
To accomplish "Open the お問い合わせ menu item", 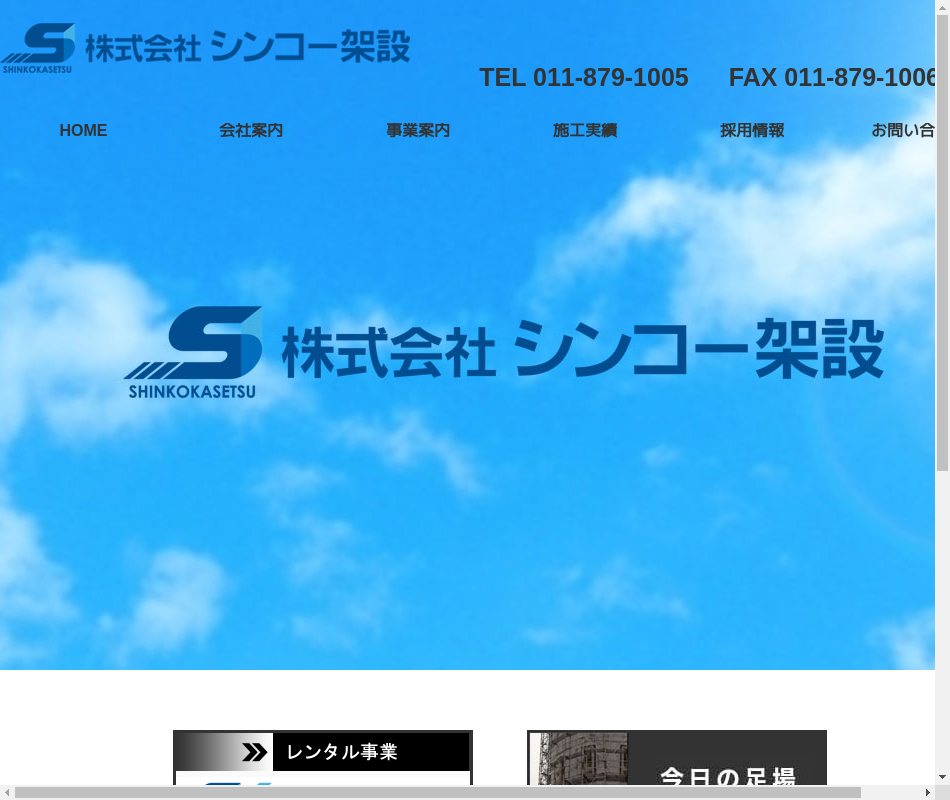I will 903,130.
